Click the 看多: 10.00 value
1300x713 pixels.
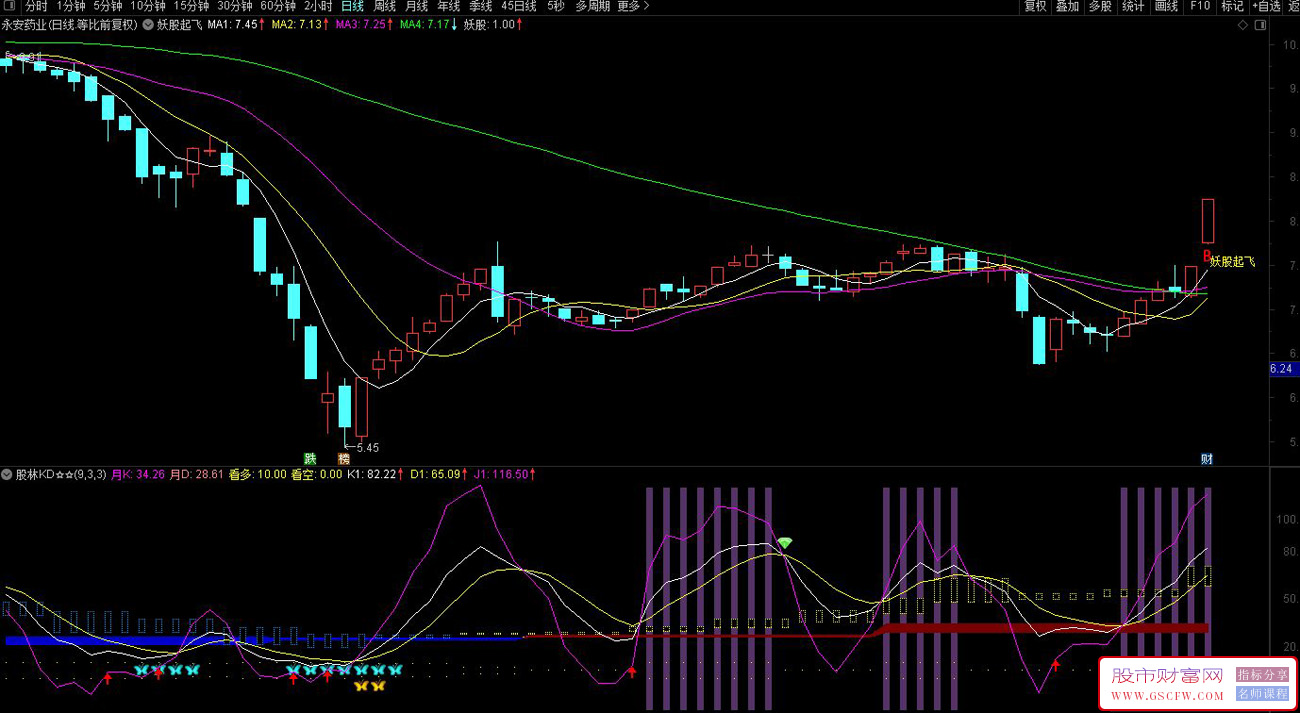(x=257, y=474)
